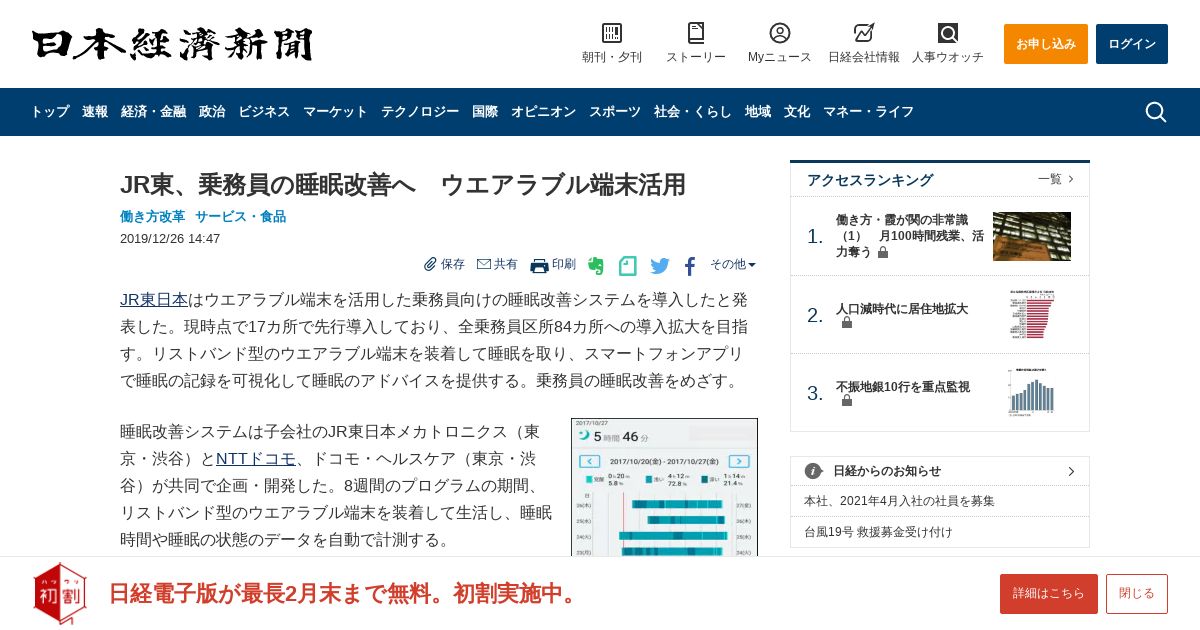Click the 共有 envelope icon
This screenshot has width=1200, height=630.
484,264
